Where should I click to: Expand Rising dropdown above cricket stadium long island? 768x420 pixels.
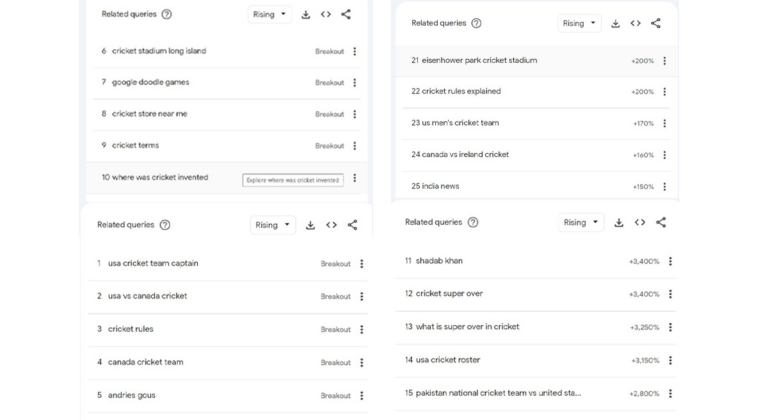270,15
